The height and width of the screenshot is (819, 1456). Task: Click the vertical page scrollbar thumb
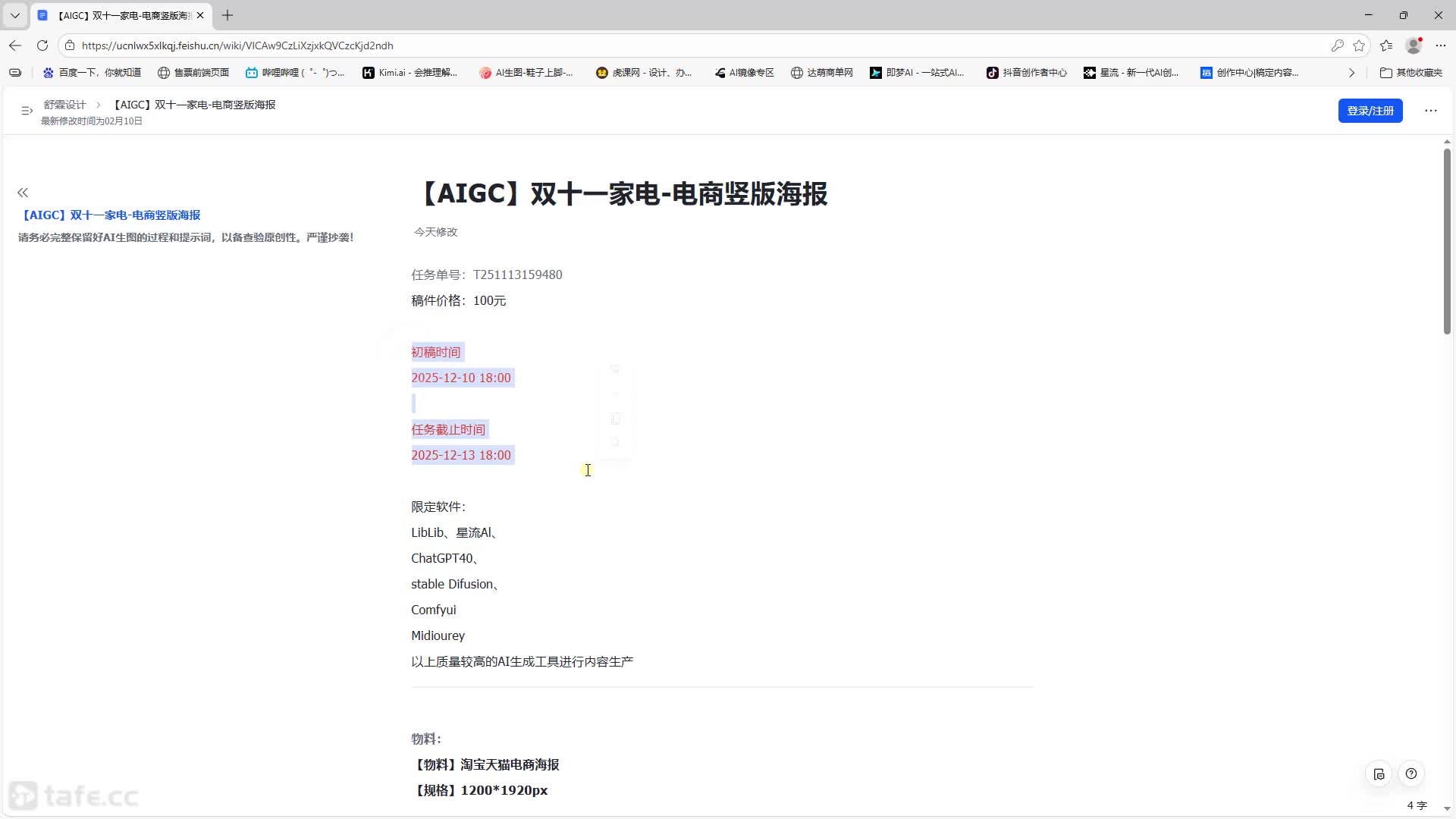tap(1447, 241)
